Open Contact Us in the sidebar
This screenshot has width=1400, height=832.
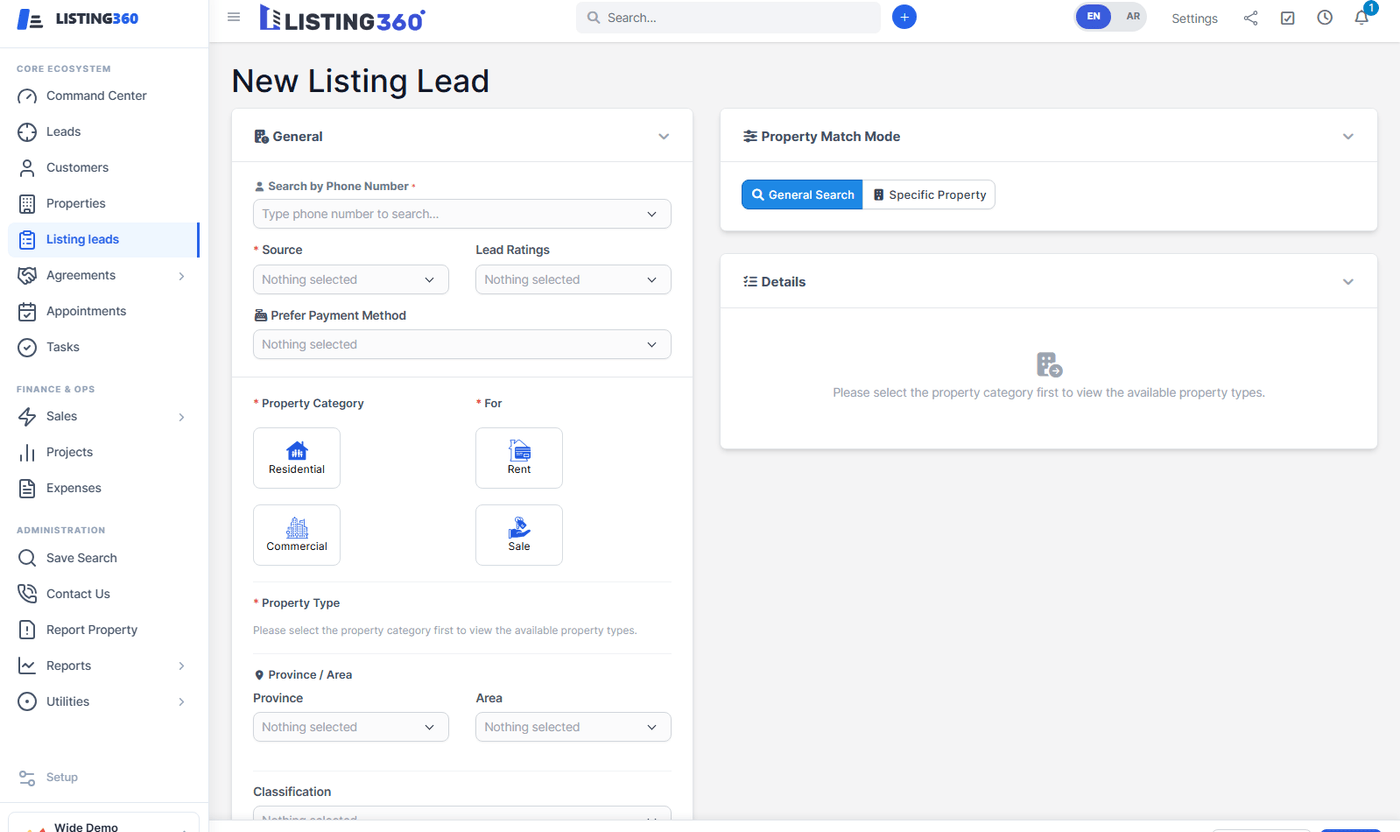pos(104,594)
